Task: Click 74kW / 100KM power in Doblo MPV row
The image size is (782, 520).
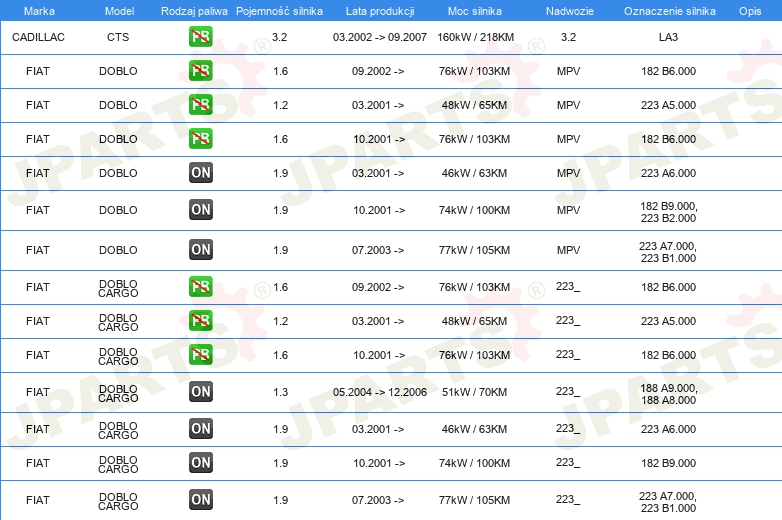Action: coord(474,210)
